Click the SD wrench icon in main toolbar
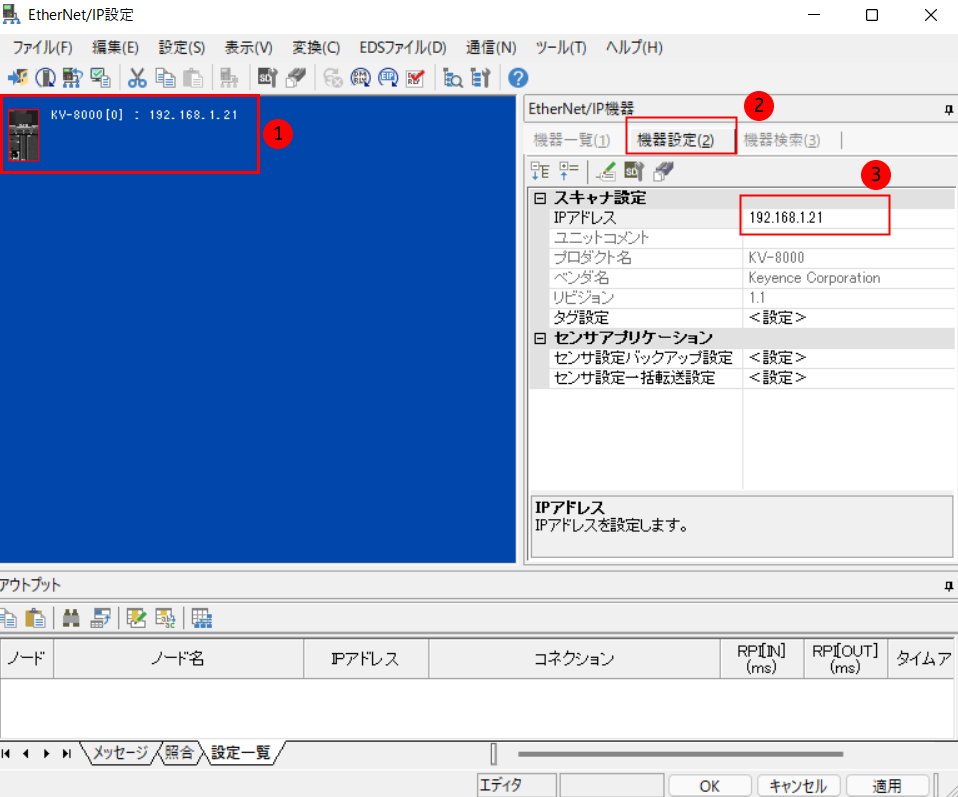Viewport: 958px width, 797px height. (267, 78)
